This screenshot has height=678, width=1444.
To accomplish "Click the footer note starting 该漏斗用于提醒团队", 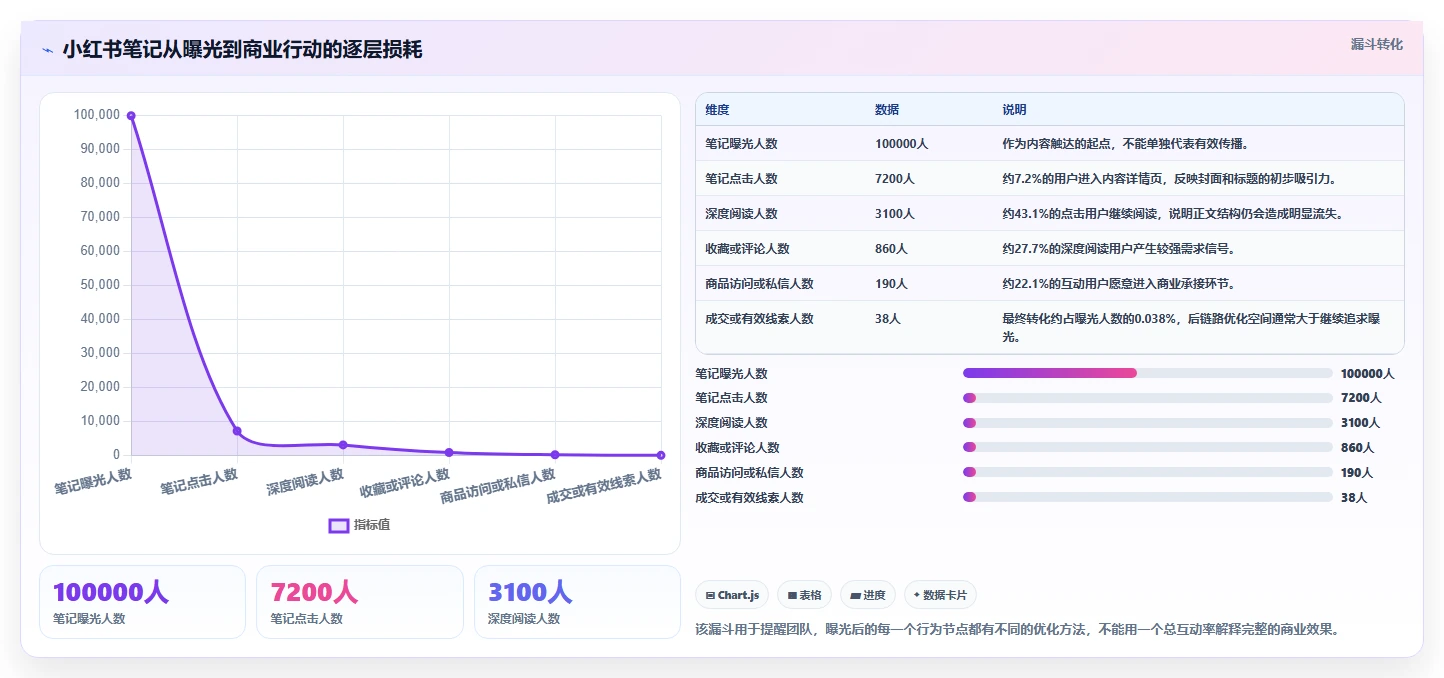I will click(x=1016, y=630).
